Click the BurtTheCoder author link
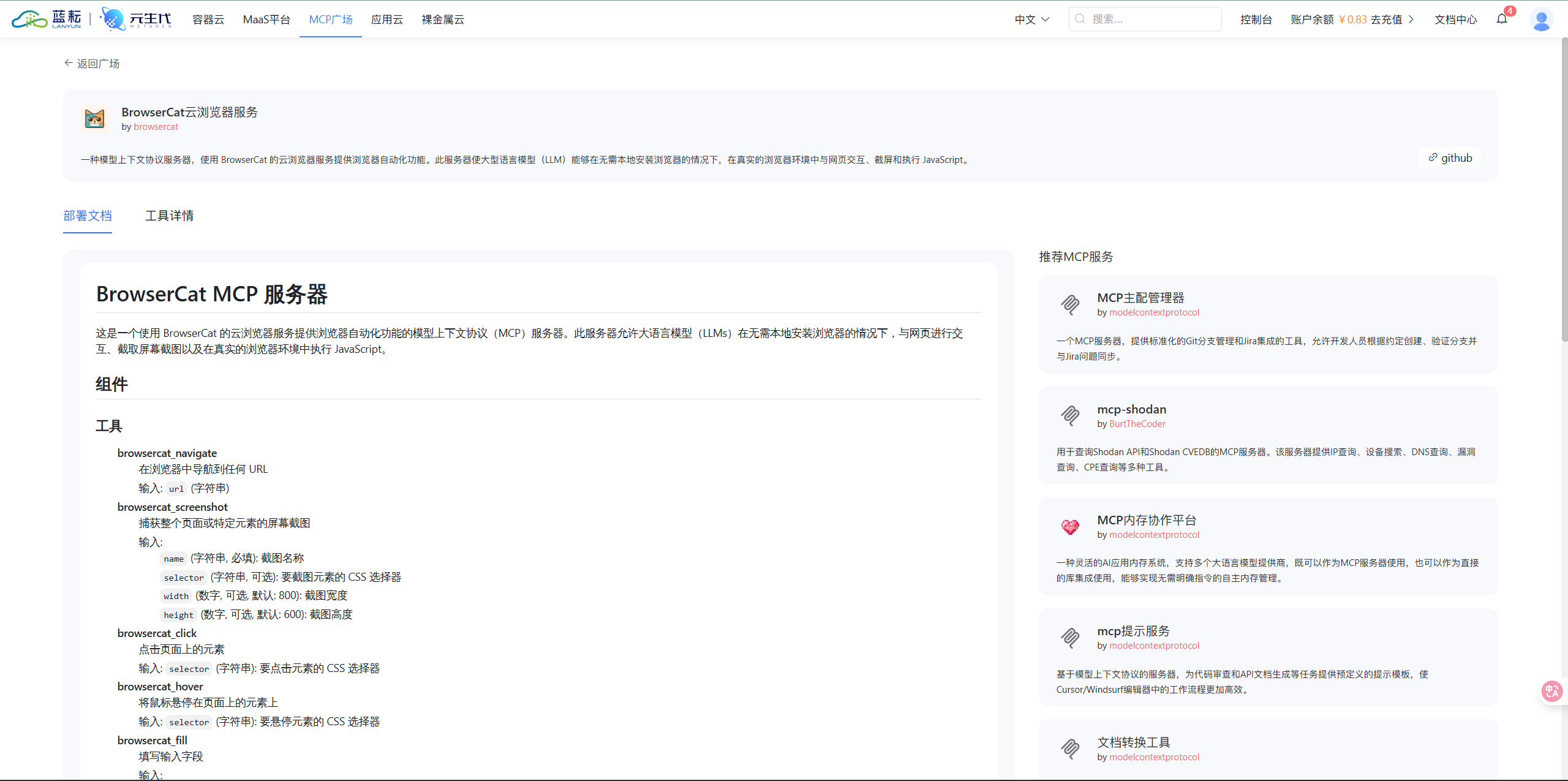1568x781 pixels. coord(1137,424)
